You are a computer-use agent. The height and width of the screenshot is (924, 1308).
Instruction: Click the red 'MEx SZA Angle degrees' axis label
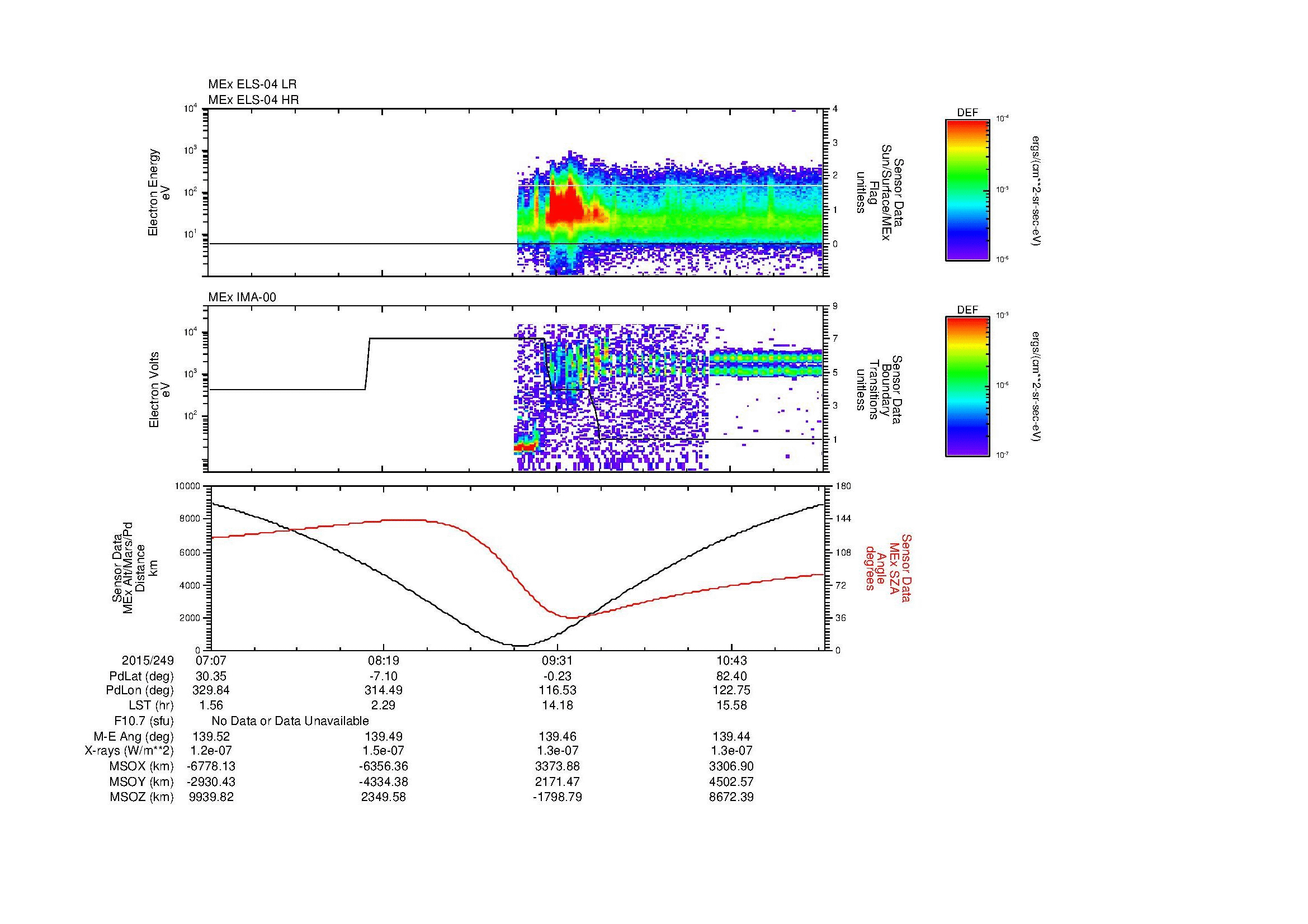pyautogui.click(x=887, y=567)
